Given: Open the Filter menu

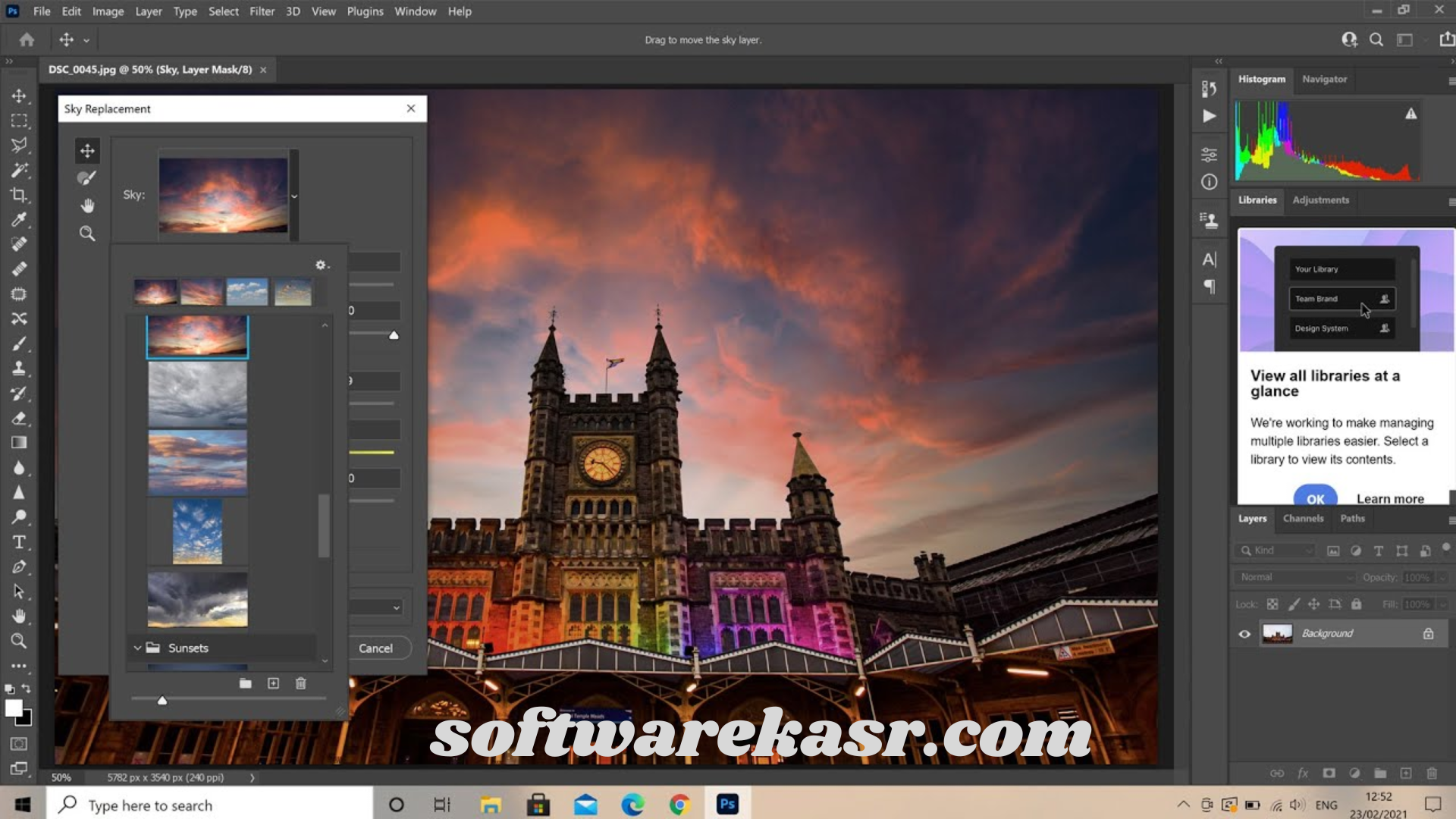Looking at the screenshot, I should 262,11.
